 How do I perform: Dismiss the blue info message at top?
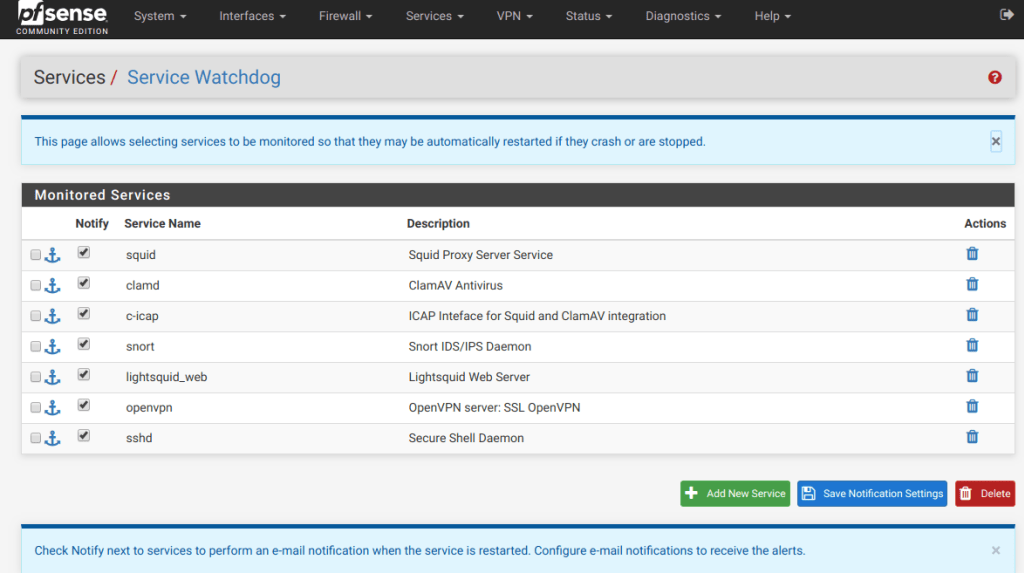coord(995,142)
